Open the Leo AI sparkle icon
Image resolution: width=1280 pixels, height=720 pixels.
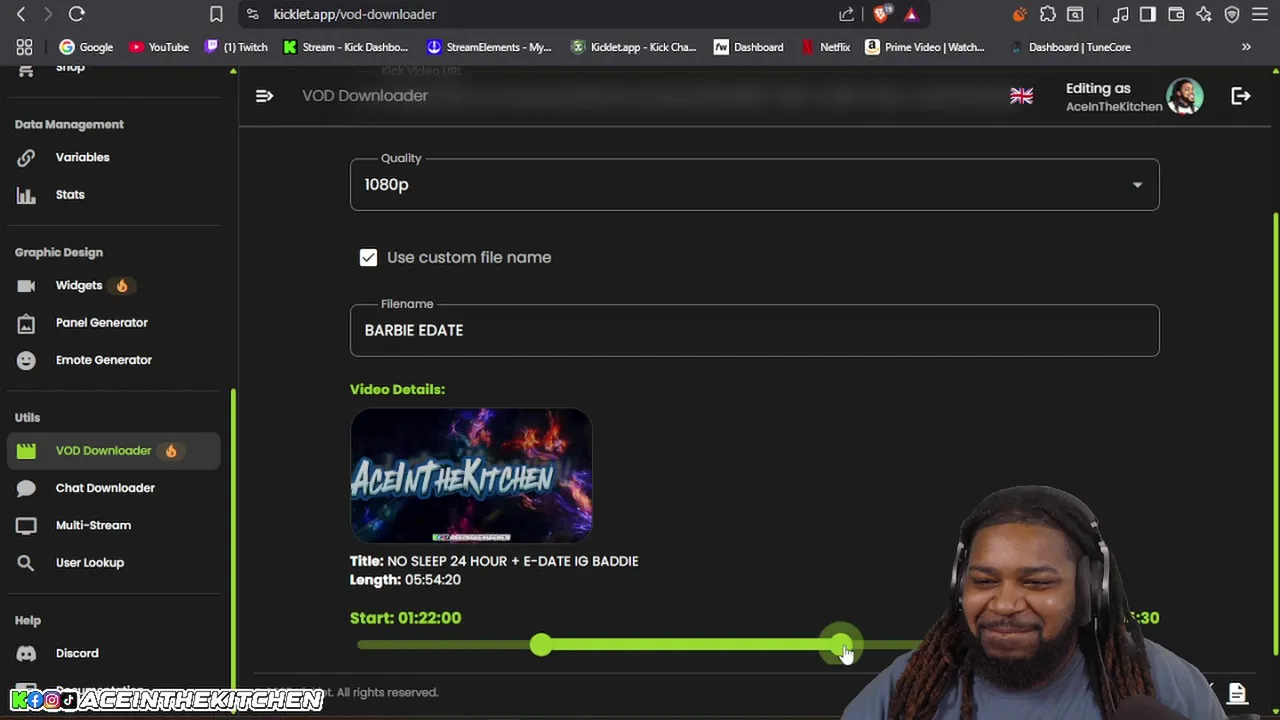click(x=1204, y=14)
